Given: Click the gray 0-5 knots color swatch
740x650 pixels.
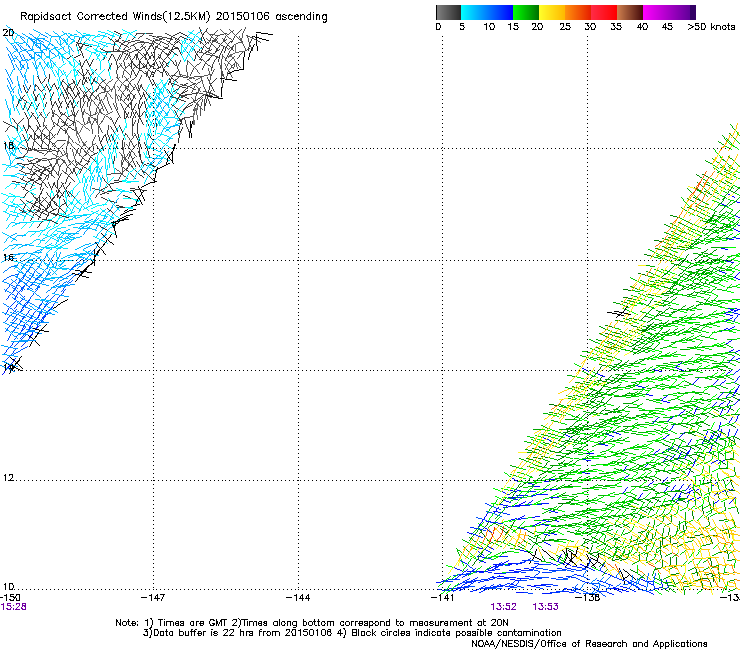Looking at the screenshot, I should (448, 12).
